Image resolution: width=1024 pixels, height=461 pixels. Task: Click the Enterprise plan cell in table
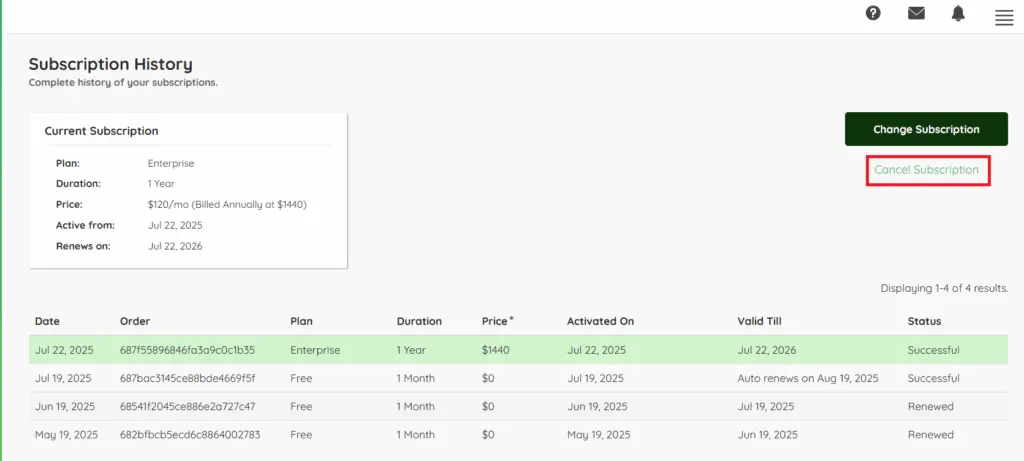(x=315, y=350)
